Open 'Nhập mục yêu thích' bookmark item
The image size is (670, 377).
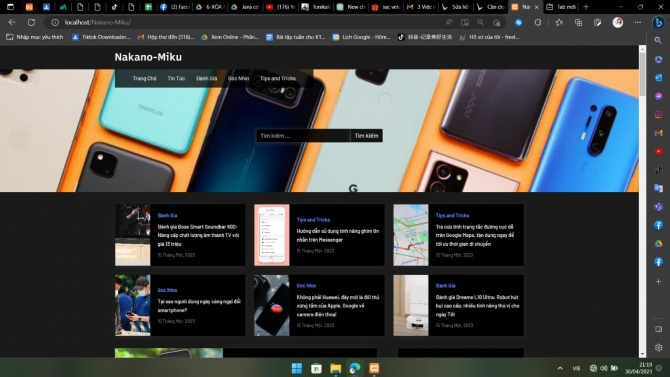(35, 37)
